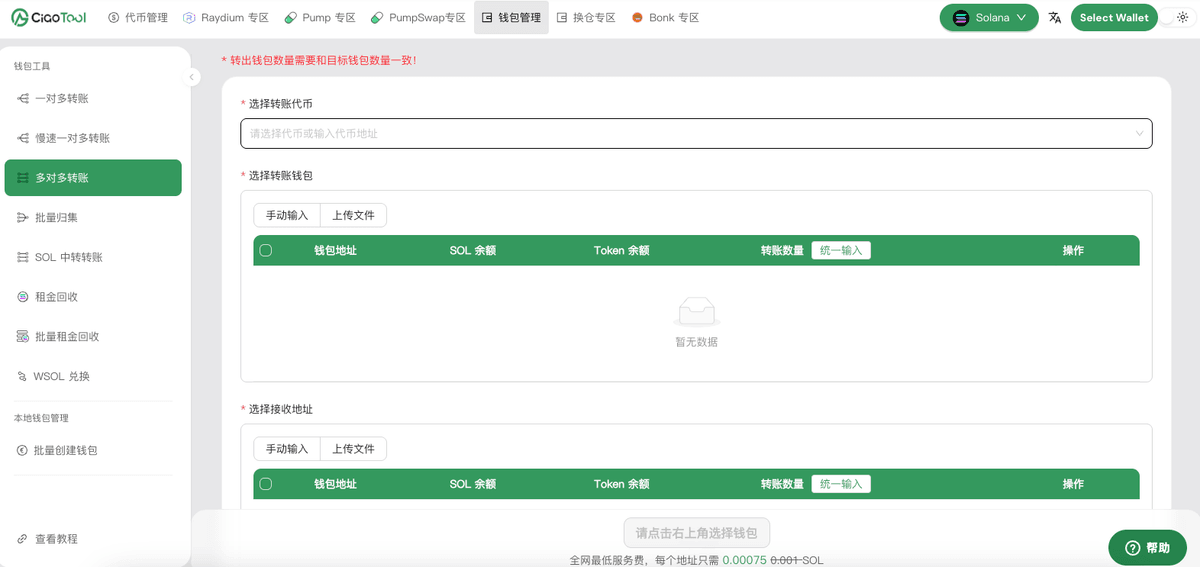This screenshot has width=1200, height=567.
Task: Click the Select Wallet button
Action: point(1114,17)
